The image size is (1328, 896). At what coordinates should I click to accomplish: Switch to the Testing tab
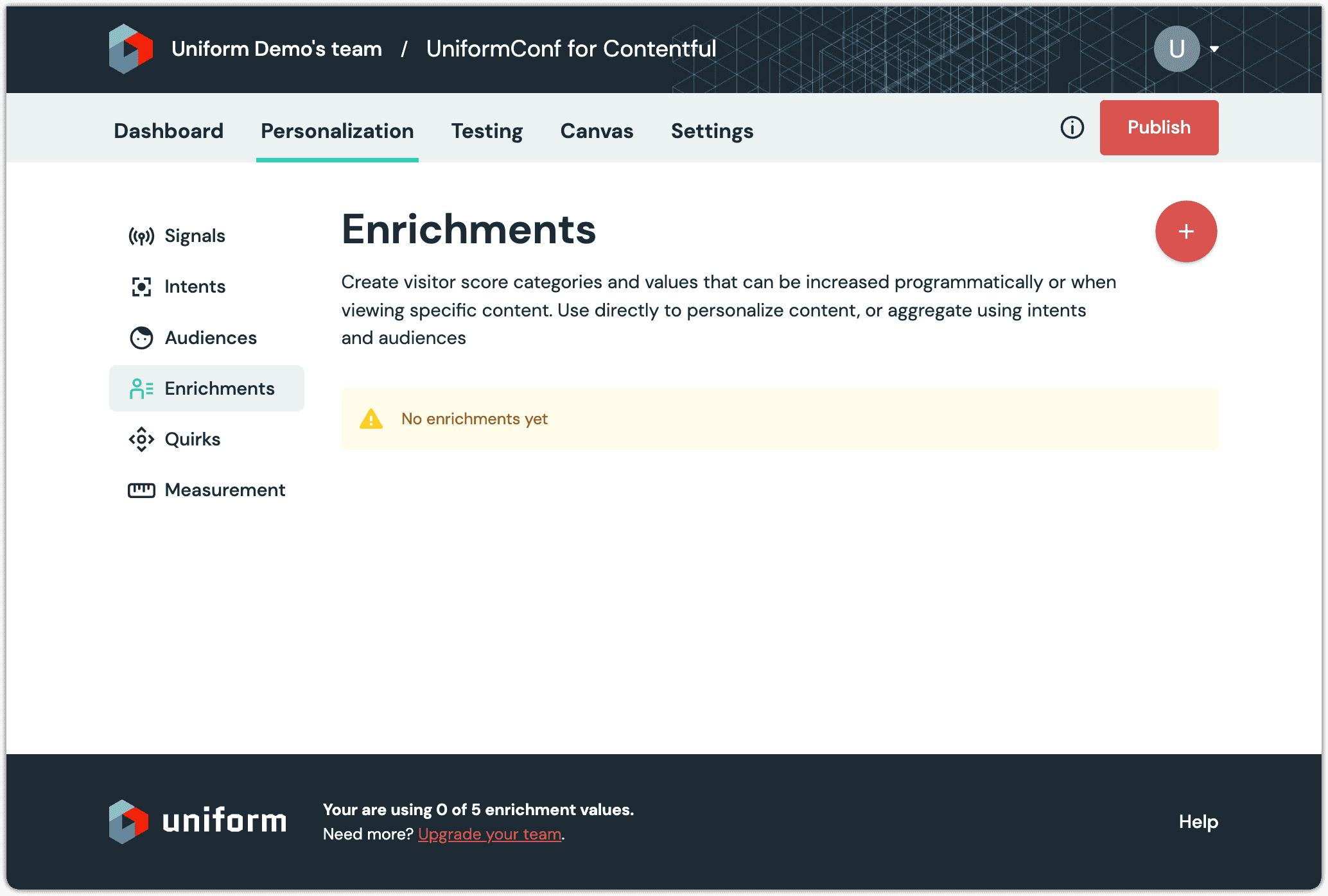487,131
